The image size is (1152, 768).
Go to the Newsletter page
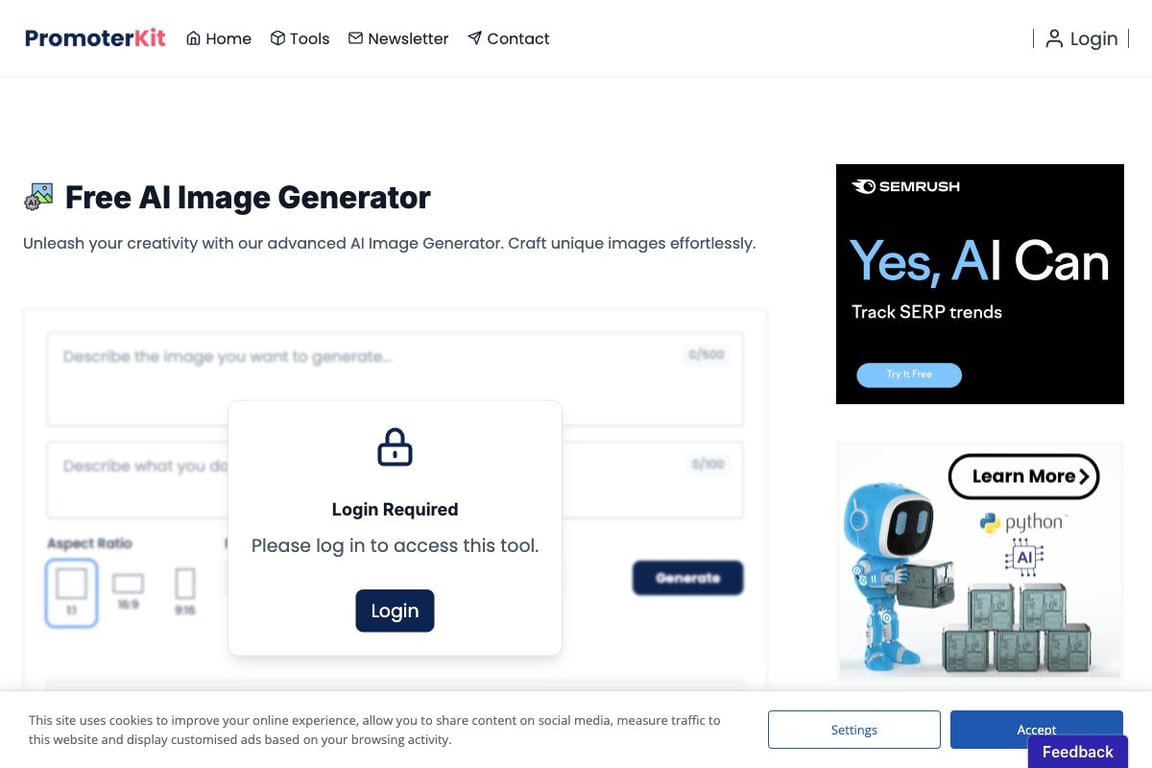398,38
